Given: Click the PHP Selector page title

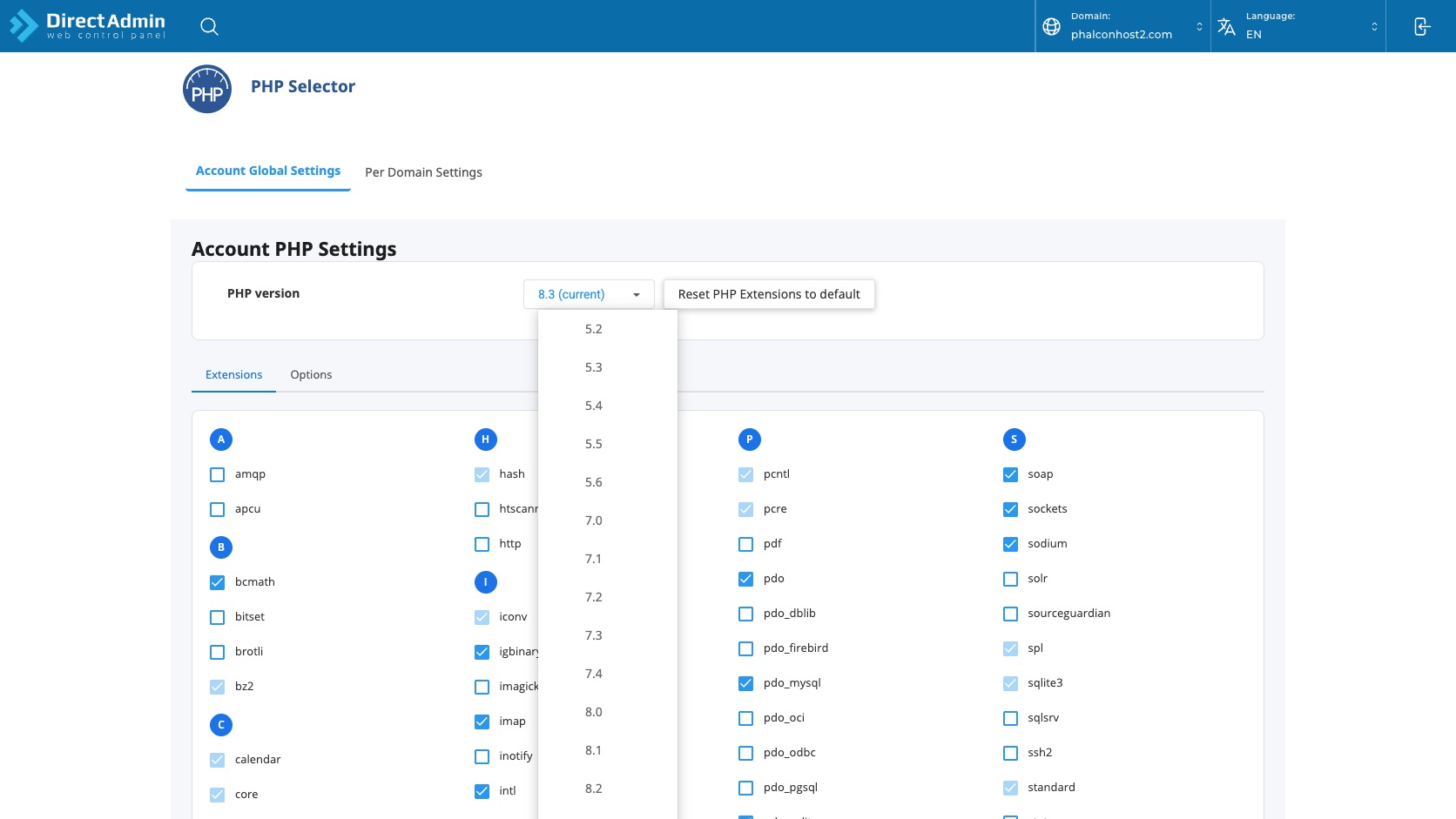Looking at the screenshot, I should coord(303,86).
